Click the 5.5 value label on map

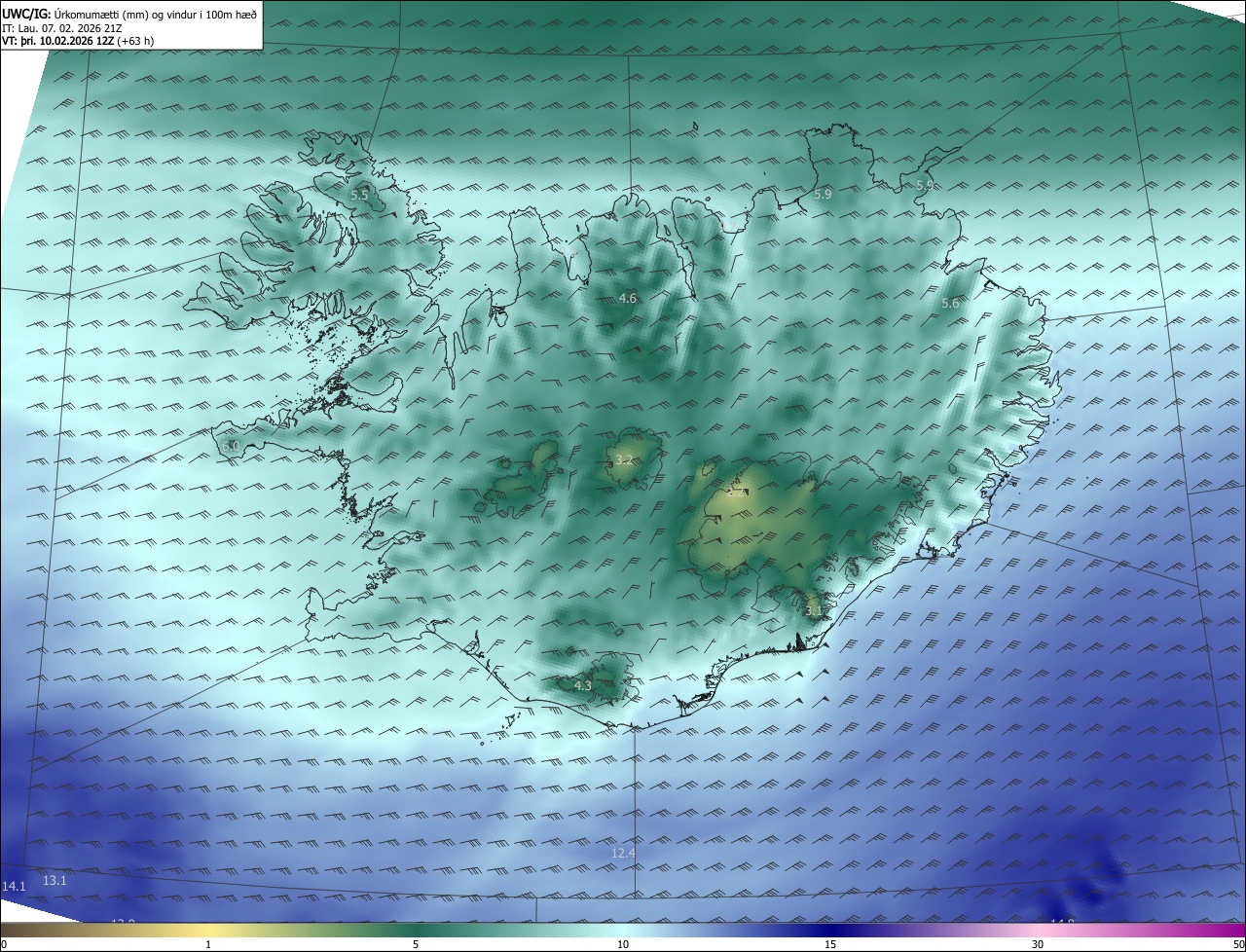(x=359, y=196)
